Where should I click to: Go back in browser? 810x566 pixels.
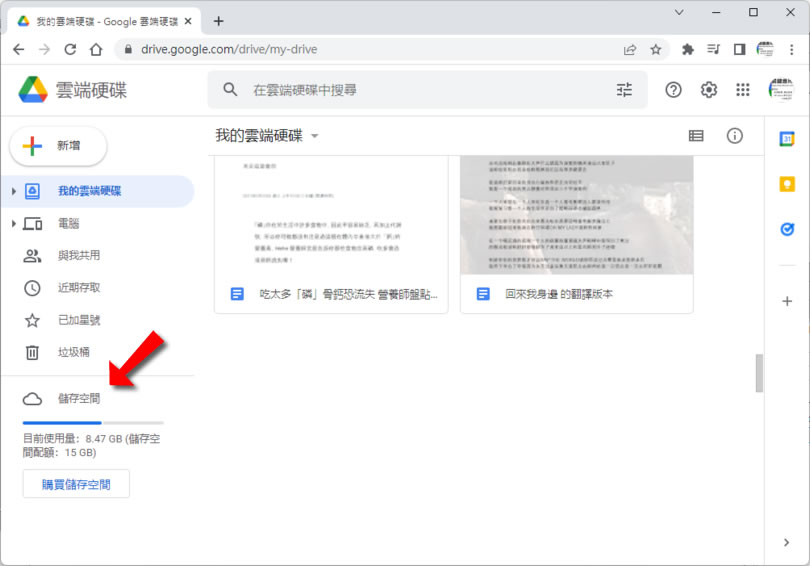[19, 50]
